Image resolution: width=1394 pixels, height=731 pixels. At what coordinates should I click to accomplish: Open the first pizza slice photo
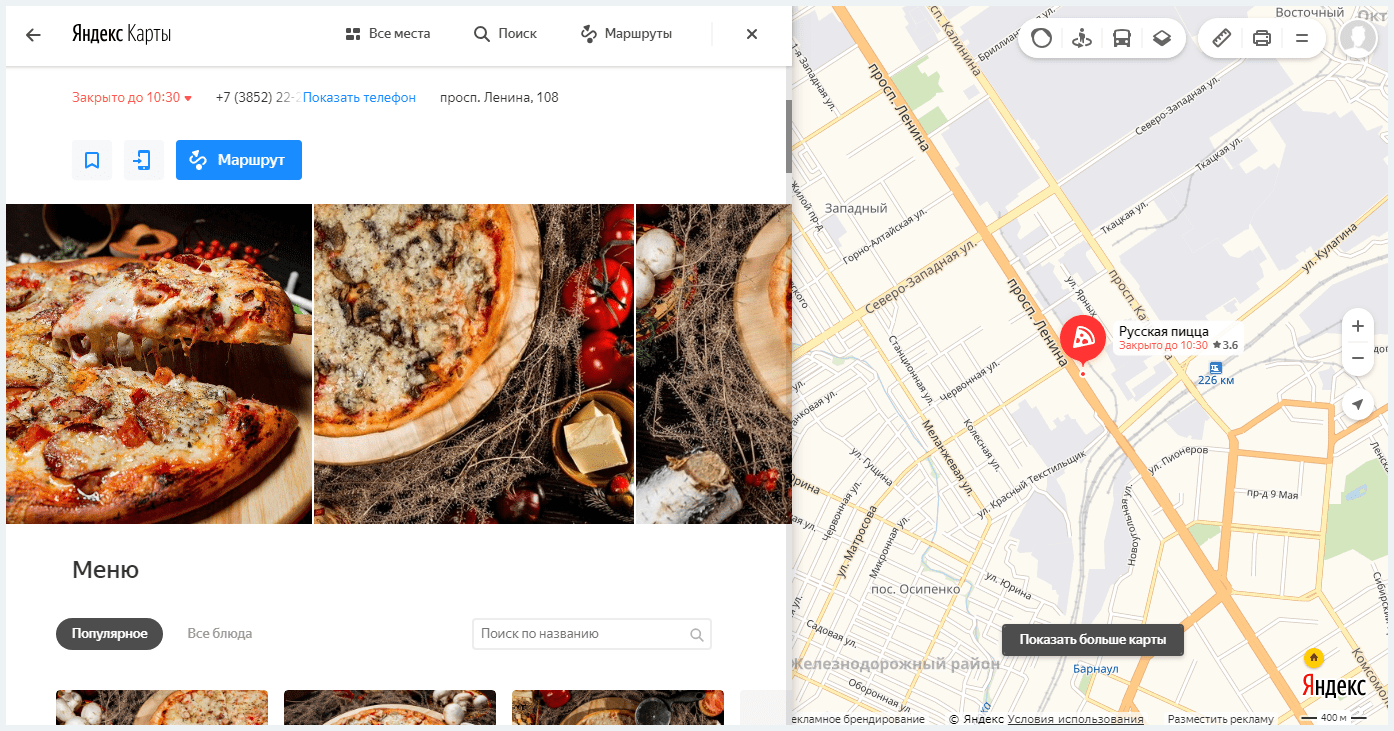(x=159, y=364)
